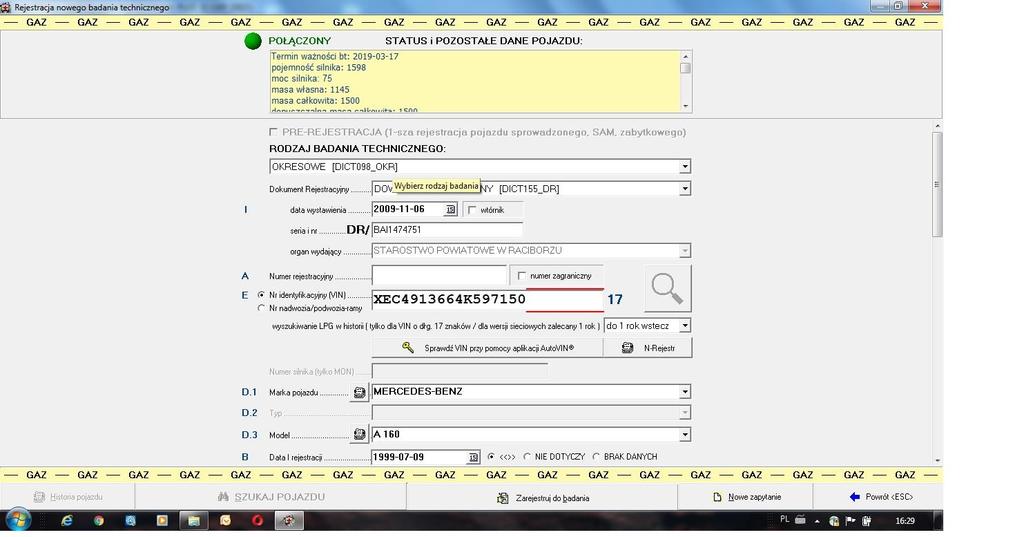Open the organ wydający dropdown
This screenshot has height=537, width=1024.
pyautogui.click(x=684, y=251)
